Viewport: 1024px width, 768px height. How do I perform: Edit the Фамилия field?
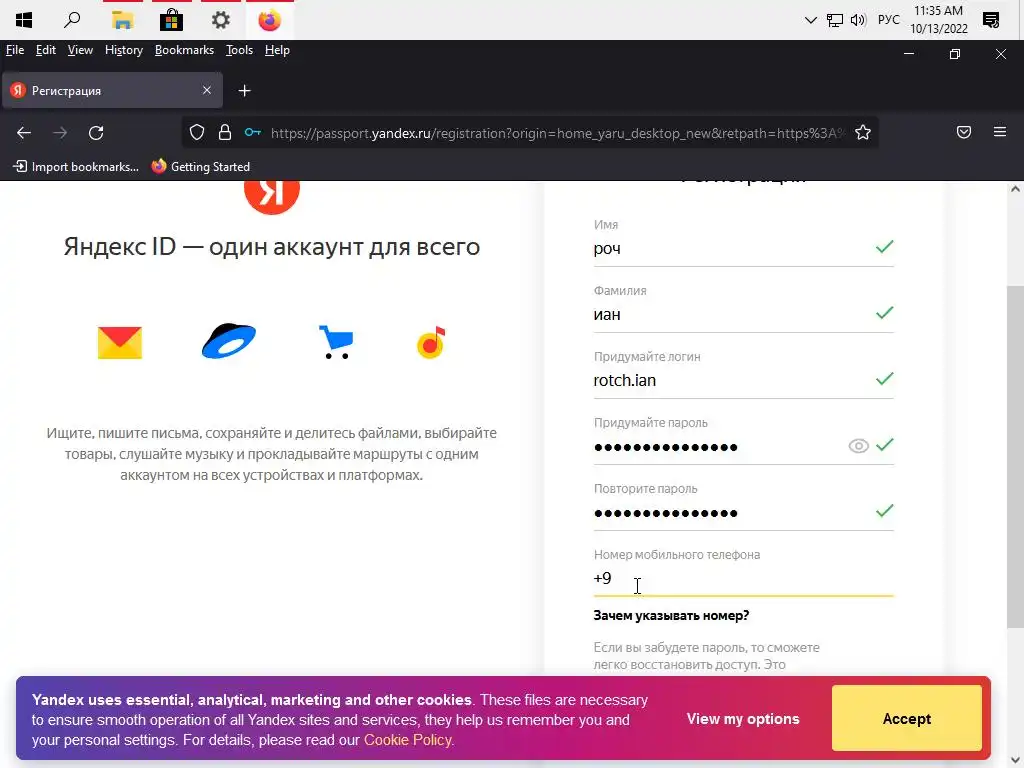pyautogui.click(x=743, y=315)
